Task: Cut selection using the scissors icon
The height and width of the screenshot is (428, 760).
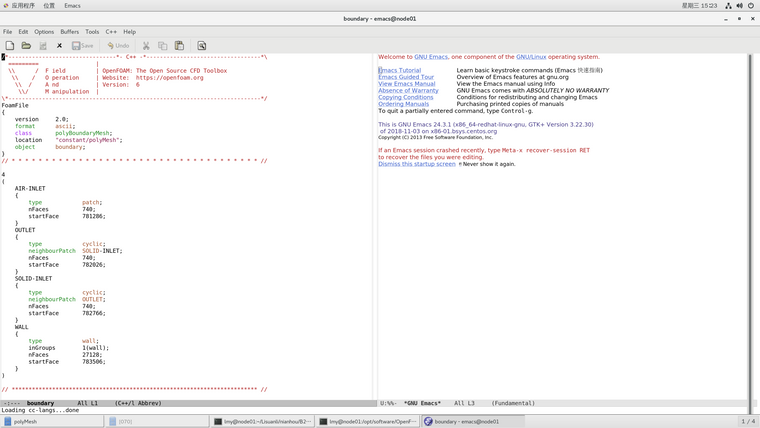Action: point(146,46)
